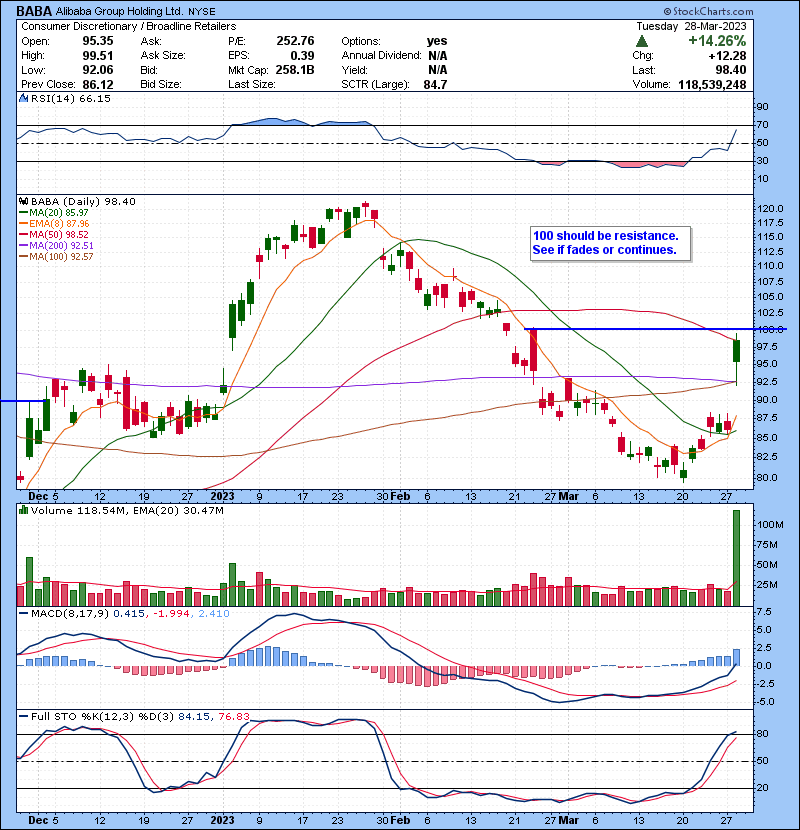Click the Mkt Cap value 258.1B
Image resolution: width=800 pixels, height=830 pixels.
[295, 70]
